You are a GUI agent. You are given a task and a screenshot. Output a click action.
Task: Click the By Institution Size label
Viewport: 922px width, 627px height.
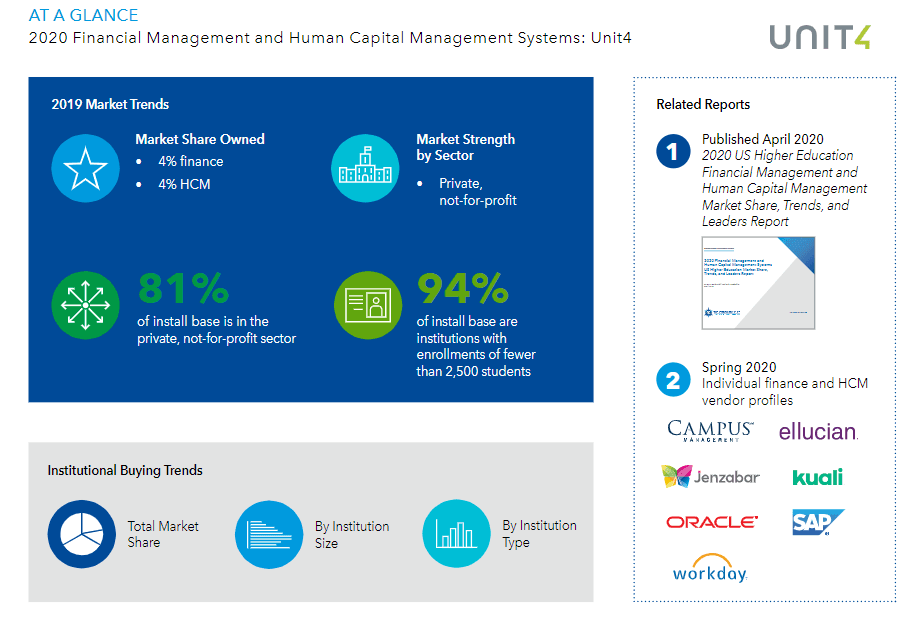coord(352,535)
